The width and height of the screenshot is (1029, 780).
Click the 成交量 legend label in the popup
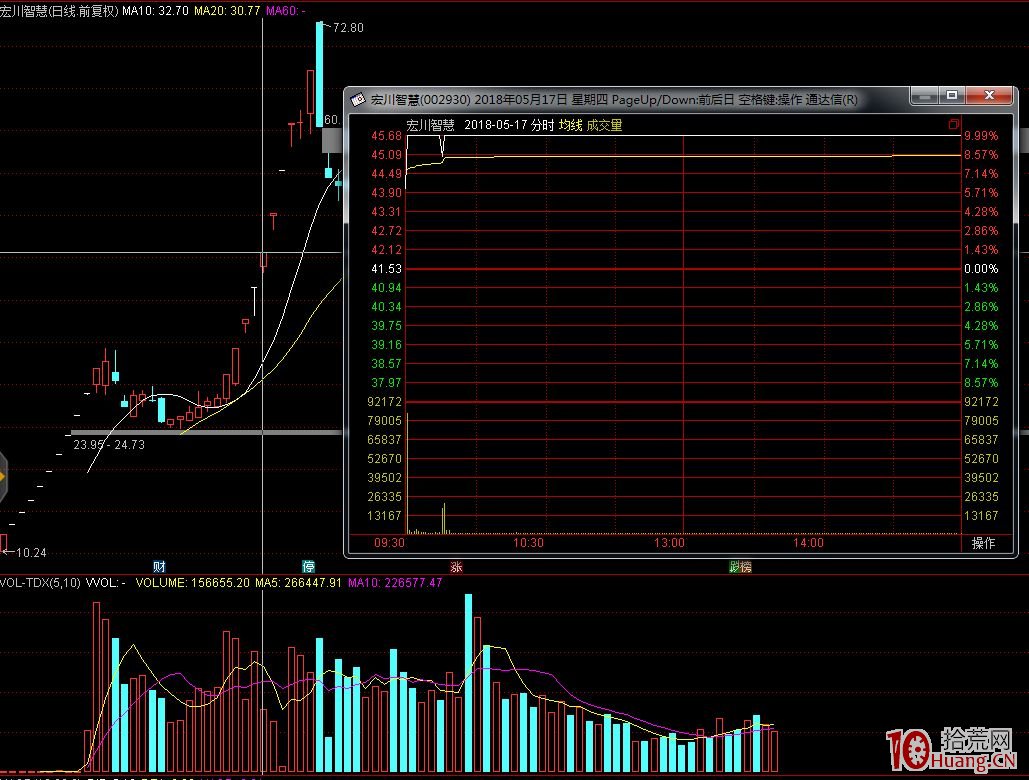point(604,125)
